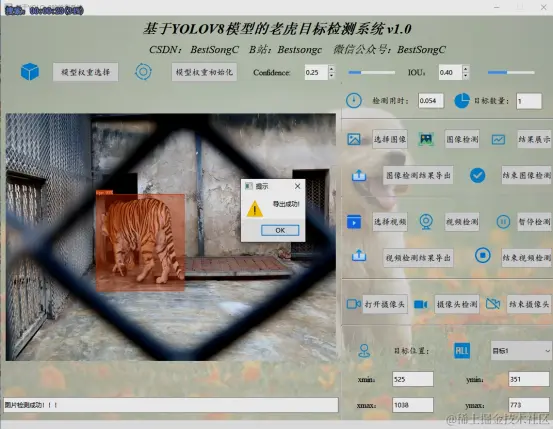Click the status bar text 图片检测成功
The width and height of the screenshot is (554, 430).
[x=31, y=405]
